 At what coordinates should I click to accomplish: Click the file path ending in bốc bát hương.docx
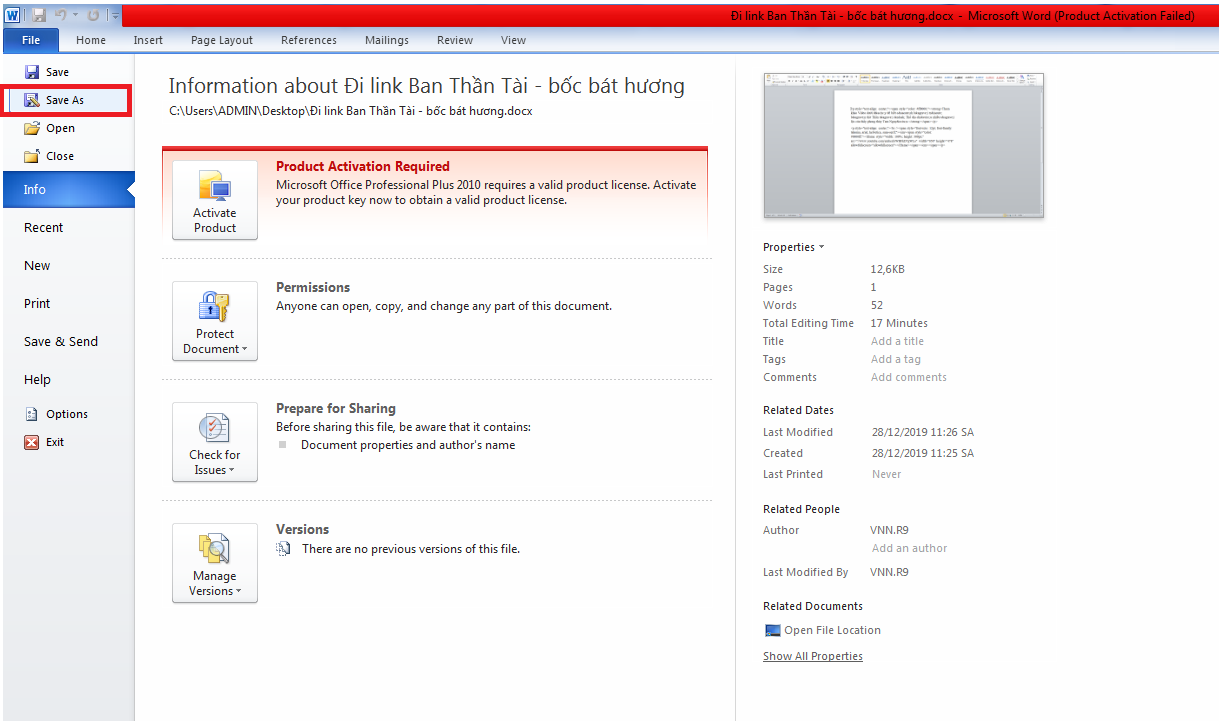351,111
